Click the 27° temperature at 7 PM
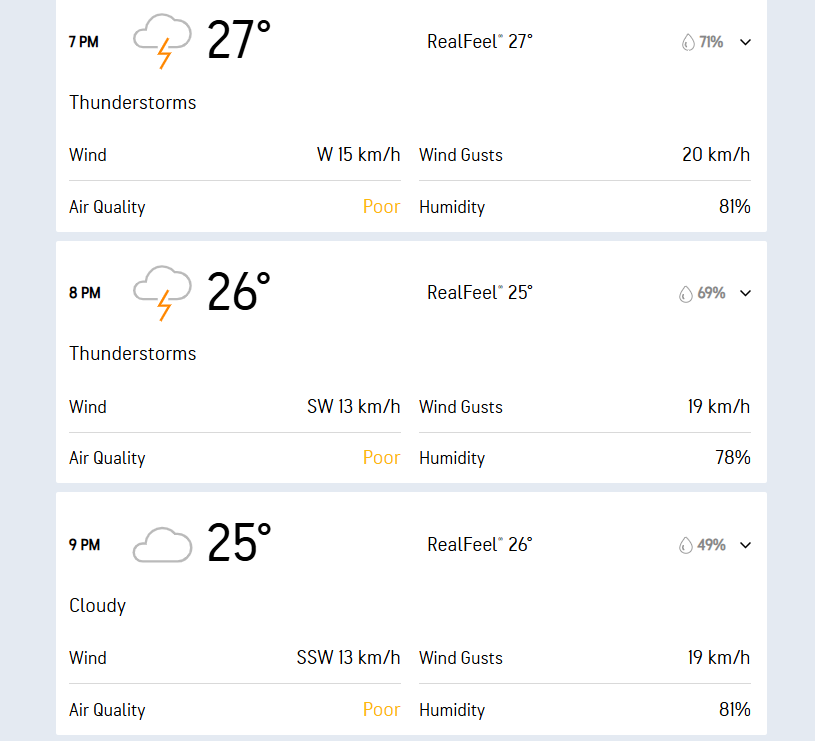 click(239, 39)
